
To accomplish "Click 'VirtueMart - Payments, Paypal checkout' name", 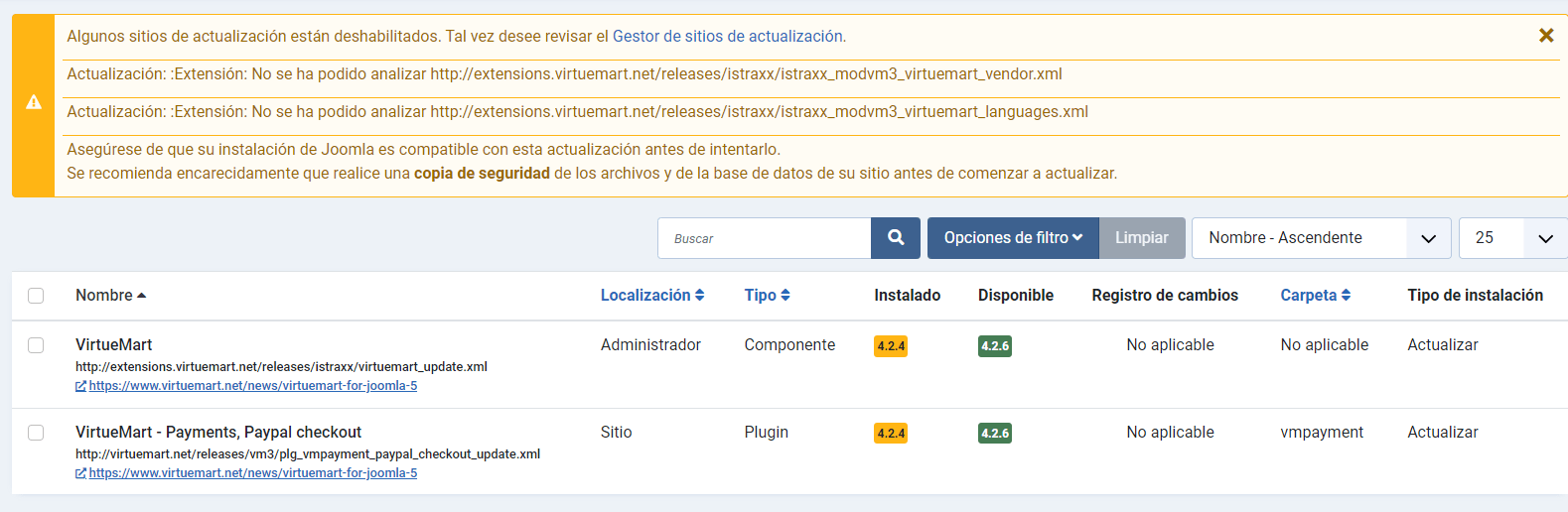I will coord(218,433).
